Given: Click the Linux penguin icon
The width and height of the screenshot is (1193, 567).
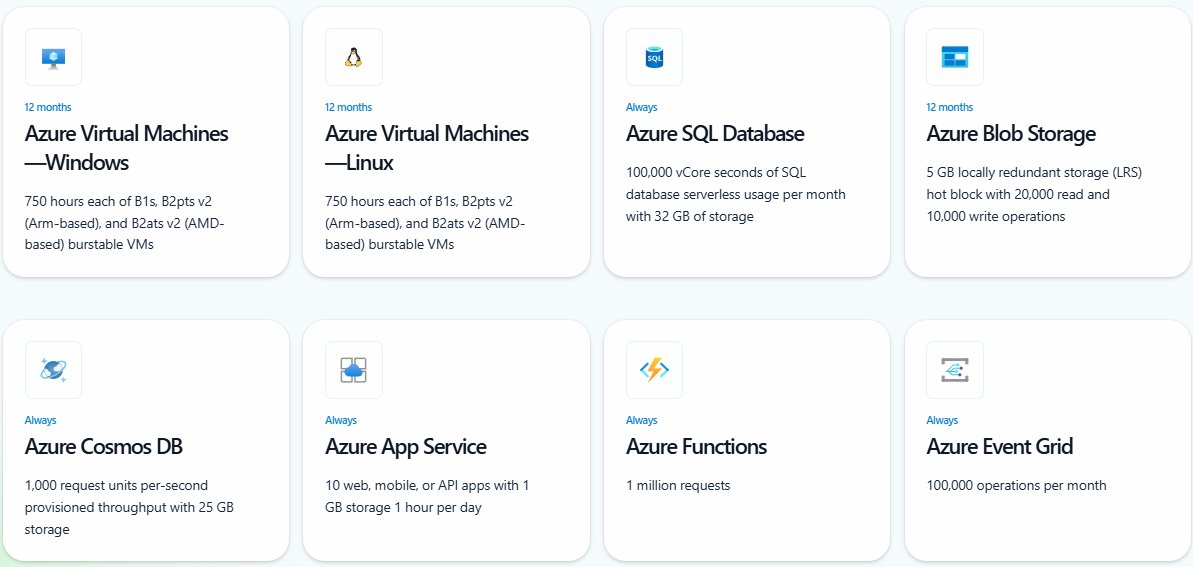Looking at the screenshot, I should (354, 57).
